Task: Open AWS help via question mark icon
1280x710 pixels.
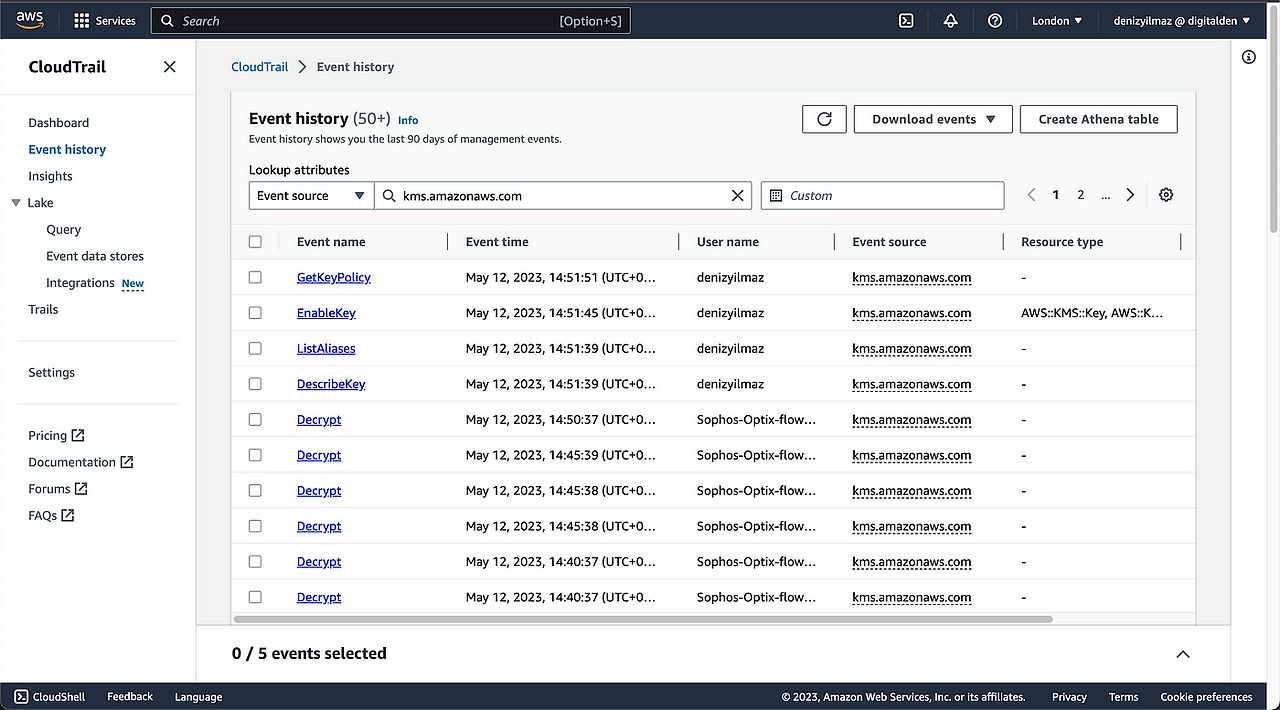Action: 994,20
